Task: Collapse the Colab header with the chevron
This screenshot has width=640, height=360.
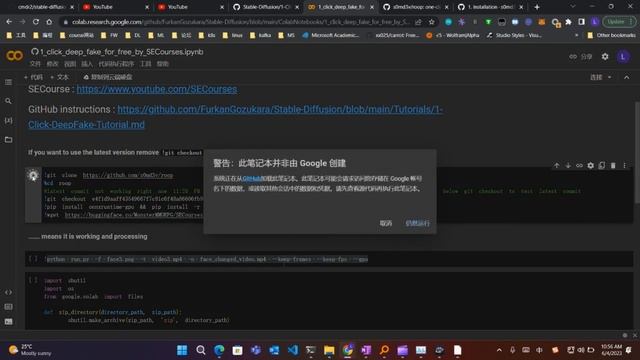Action: click(x=627, y=77)
